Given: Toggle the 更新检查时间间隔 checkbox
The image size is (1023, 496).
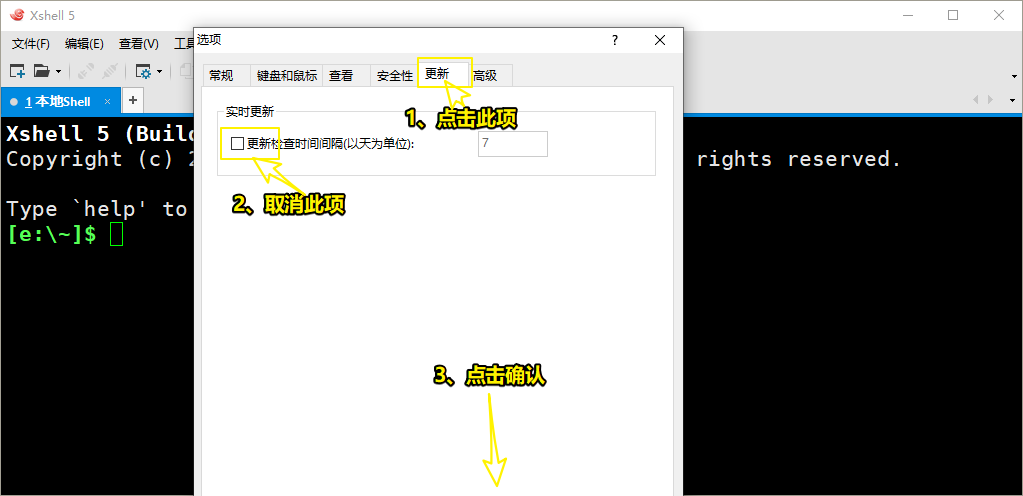Looking at the screenshot, I should click(237, 144).
